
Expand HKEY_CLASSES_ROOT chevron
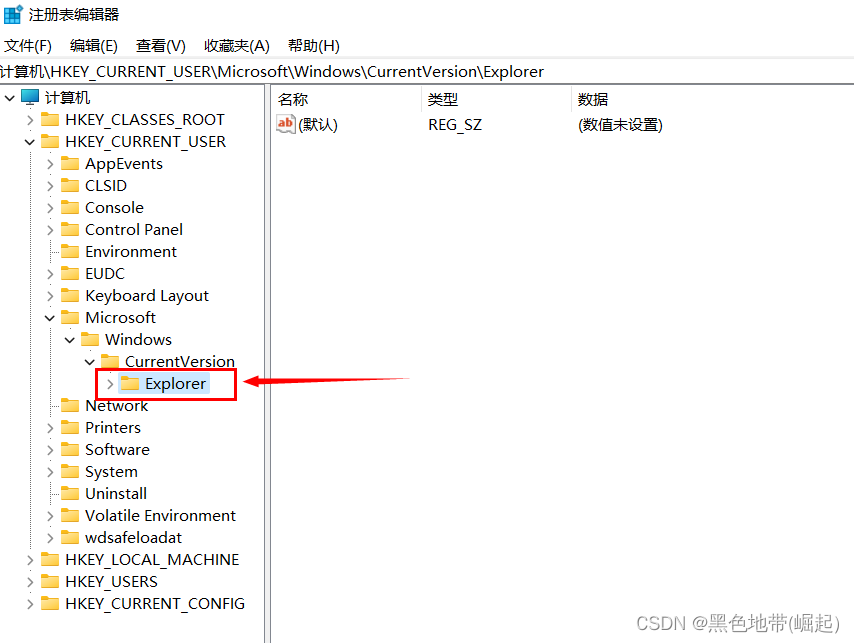30,120
